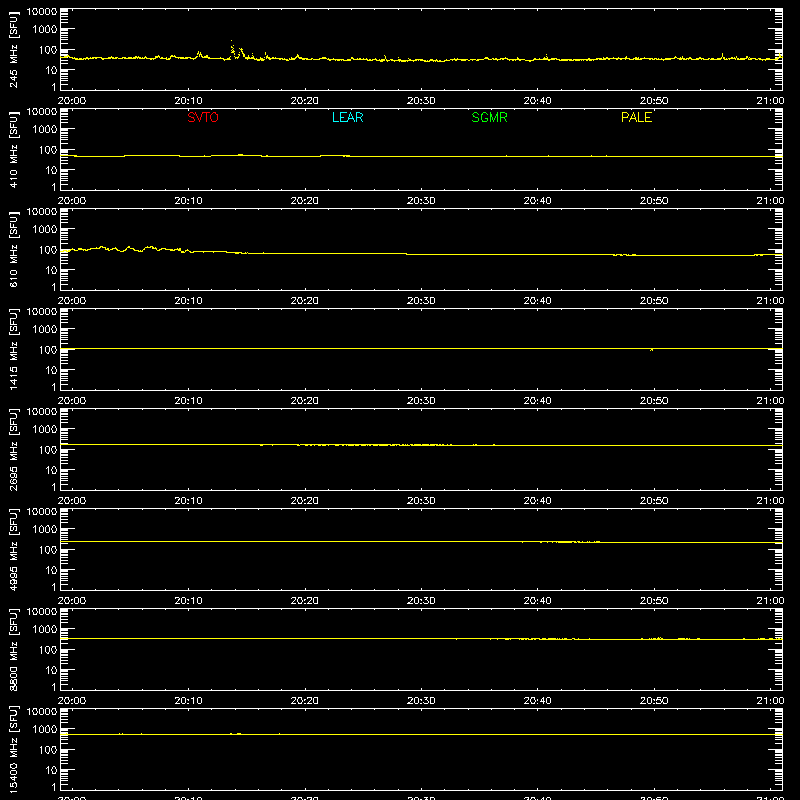Viewport: 800px width, 800px height.
Task: Click 20:10 time label under 245 MHz plot
Action: coord(188,101)
